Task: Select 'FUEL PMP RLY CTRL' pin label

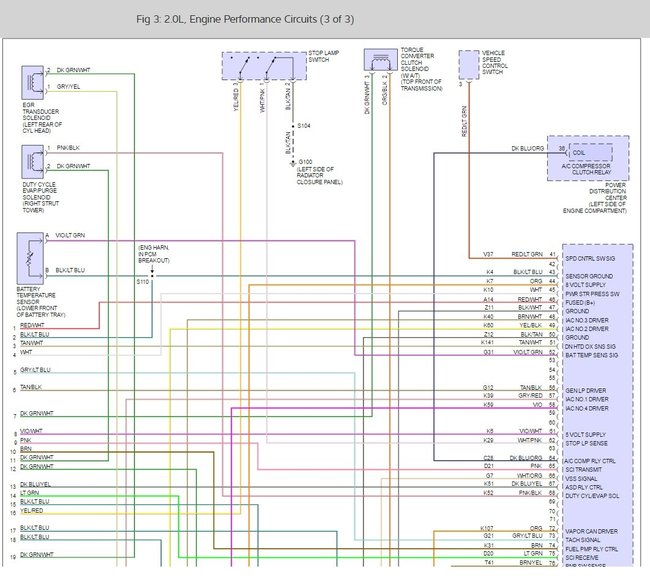Action: click(x=591, y=549)
